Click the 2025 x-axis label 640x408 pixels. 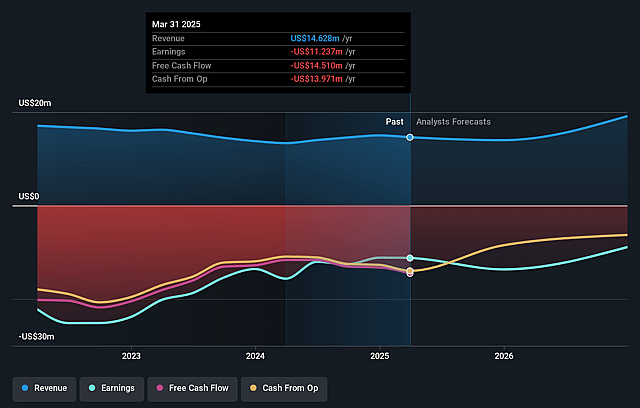point(380,356)
